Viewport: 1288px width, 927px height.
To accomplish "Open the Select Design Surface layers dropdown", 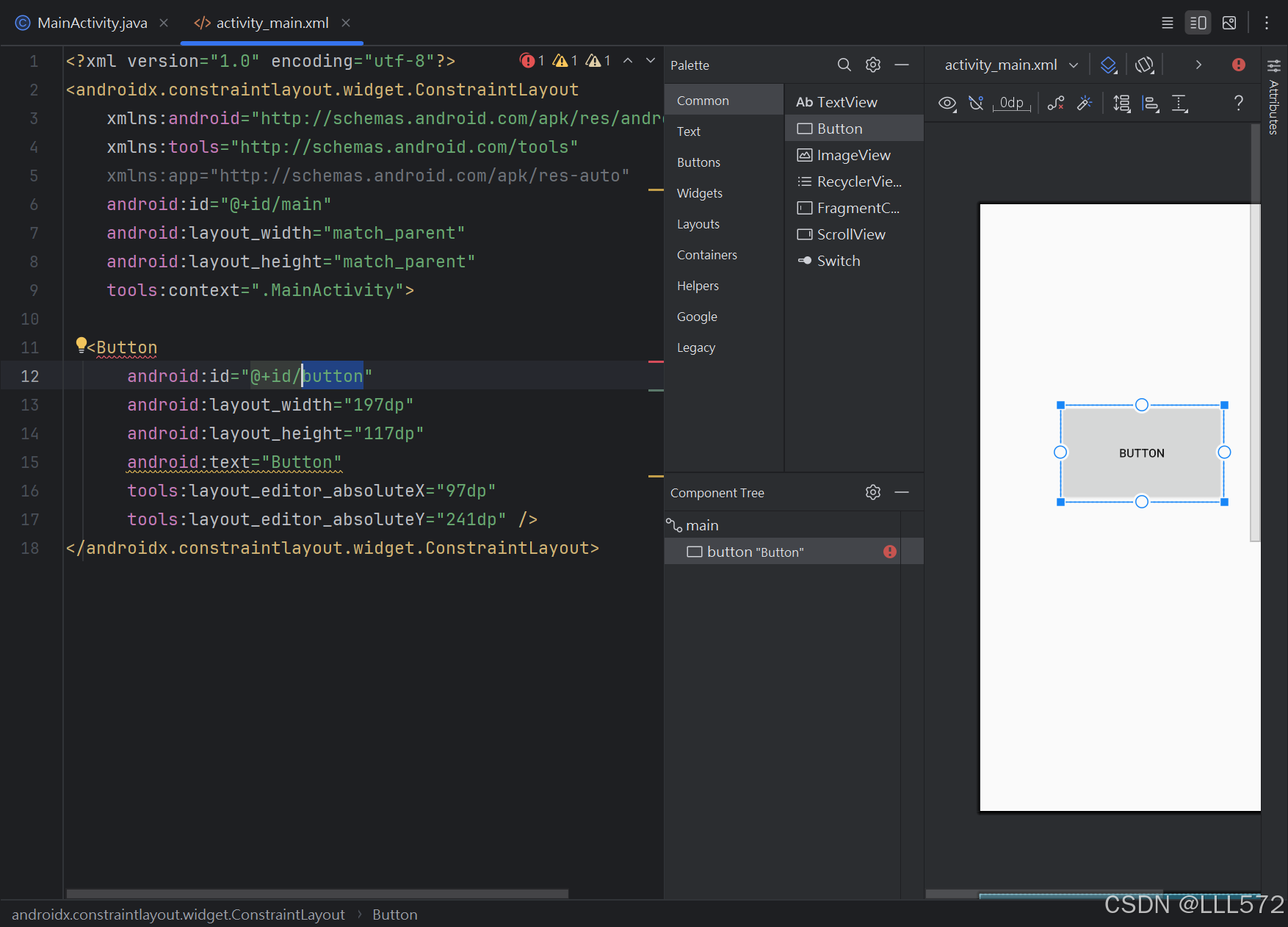I will [x=1109, y=65].
